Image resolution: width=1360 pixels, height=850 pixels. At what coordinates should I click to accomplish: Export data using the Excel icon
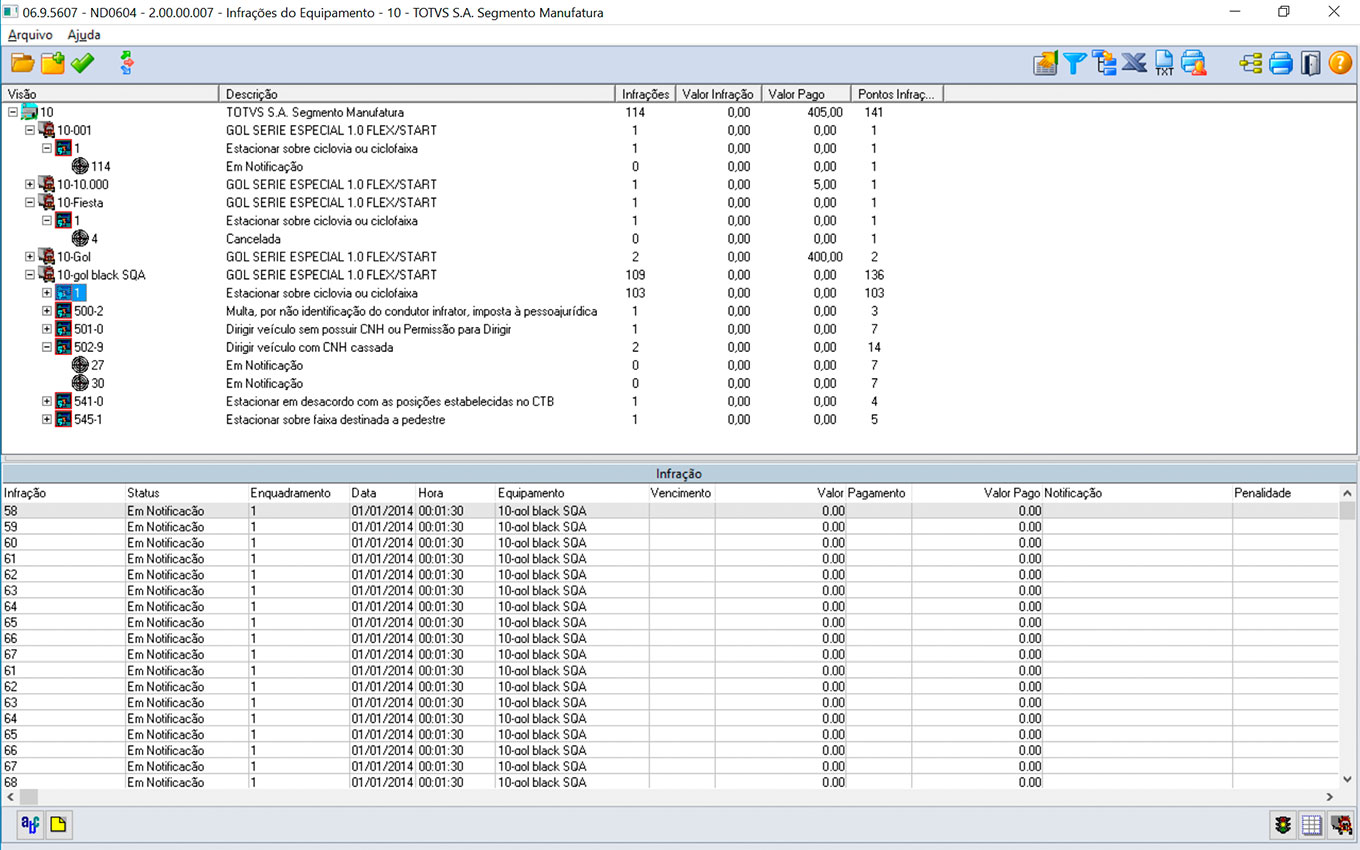1134,64
